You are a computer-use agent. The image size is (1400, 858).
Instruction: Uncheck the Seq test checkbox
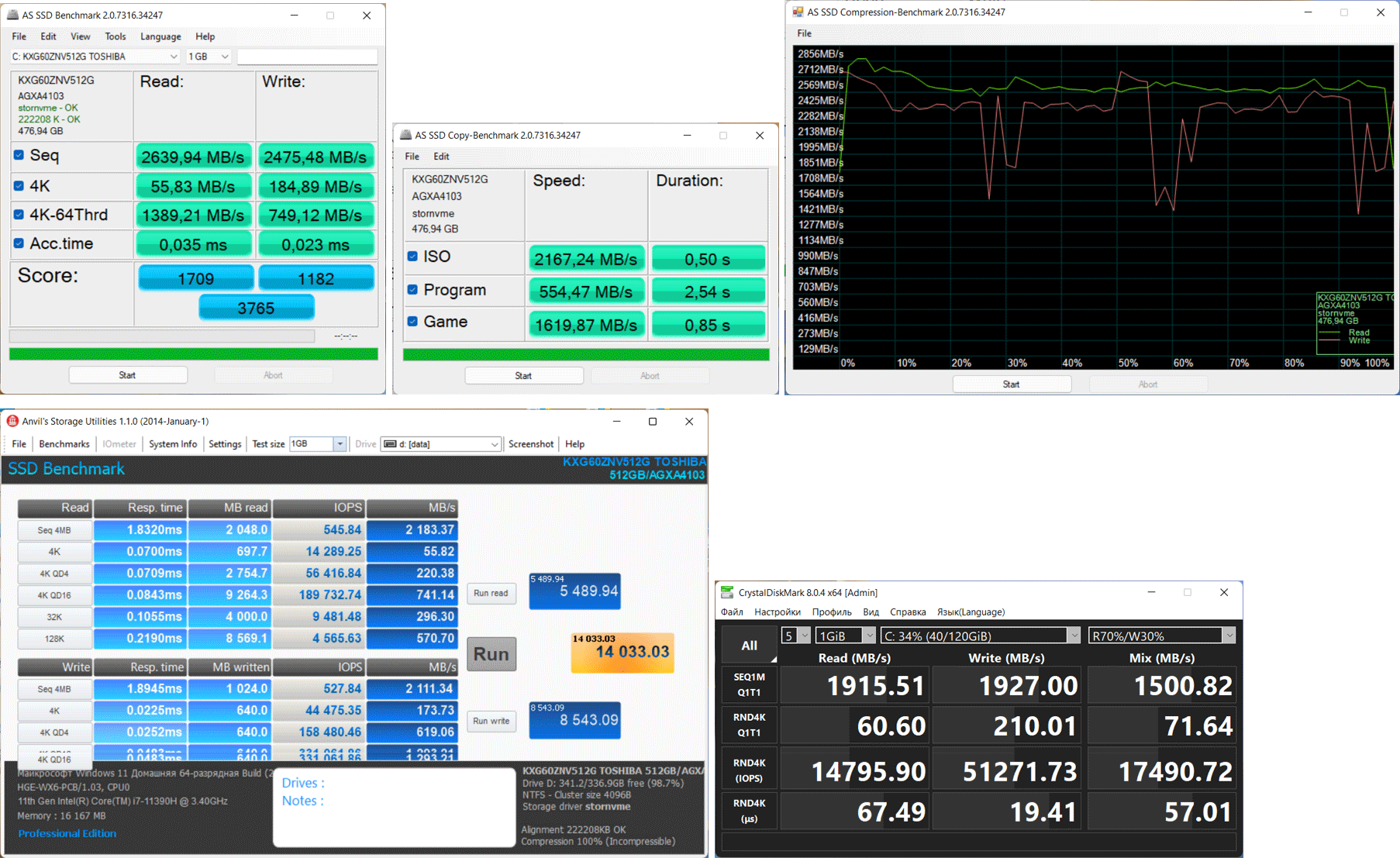tap(19, 155)
